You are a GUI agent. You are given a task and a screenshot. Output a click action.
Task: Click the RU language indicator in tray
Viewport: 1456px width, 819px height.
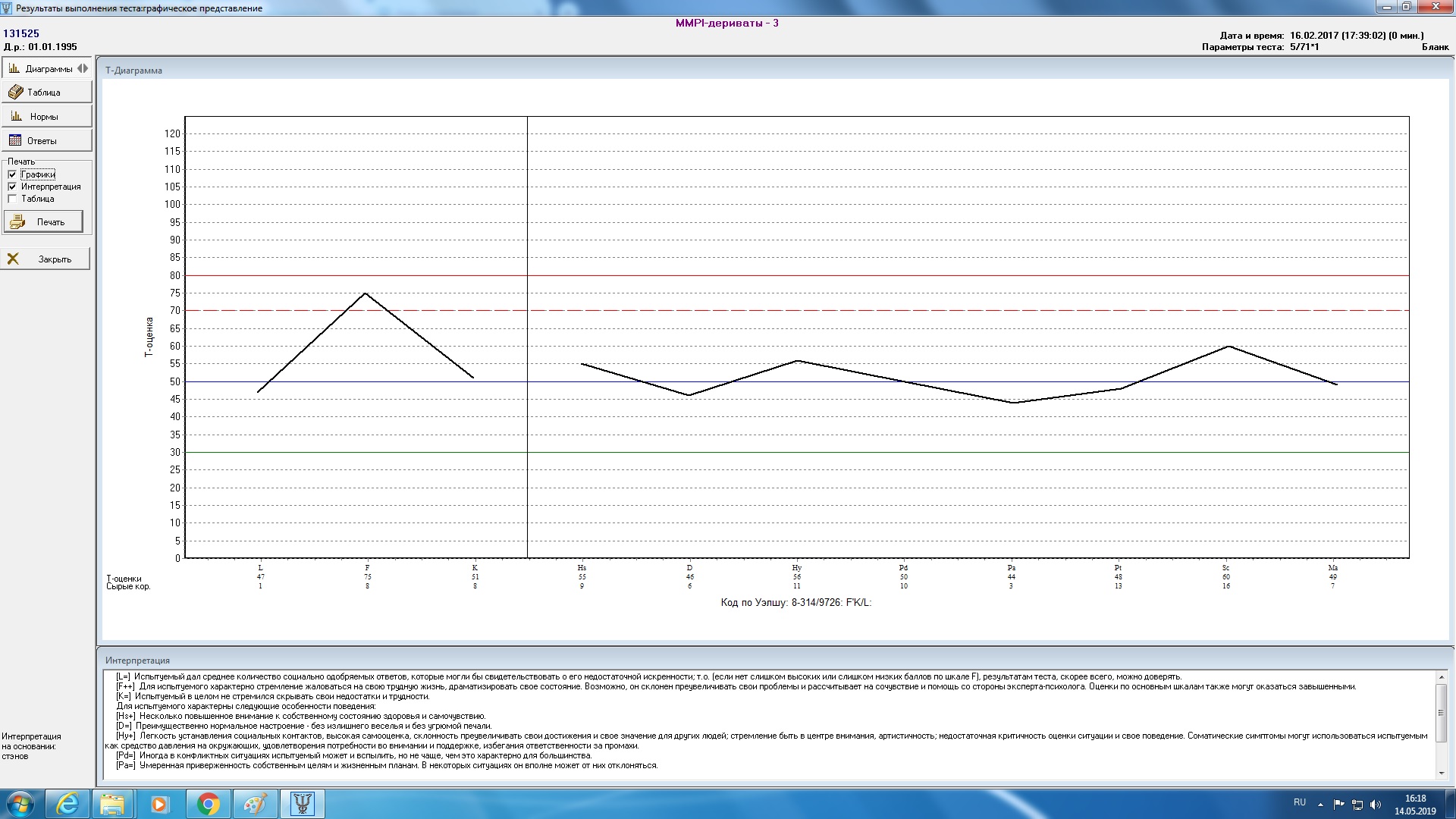click(x=1299, y=802)
